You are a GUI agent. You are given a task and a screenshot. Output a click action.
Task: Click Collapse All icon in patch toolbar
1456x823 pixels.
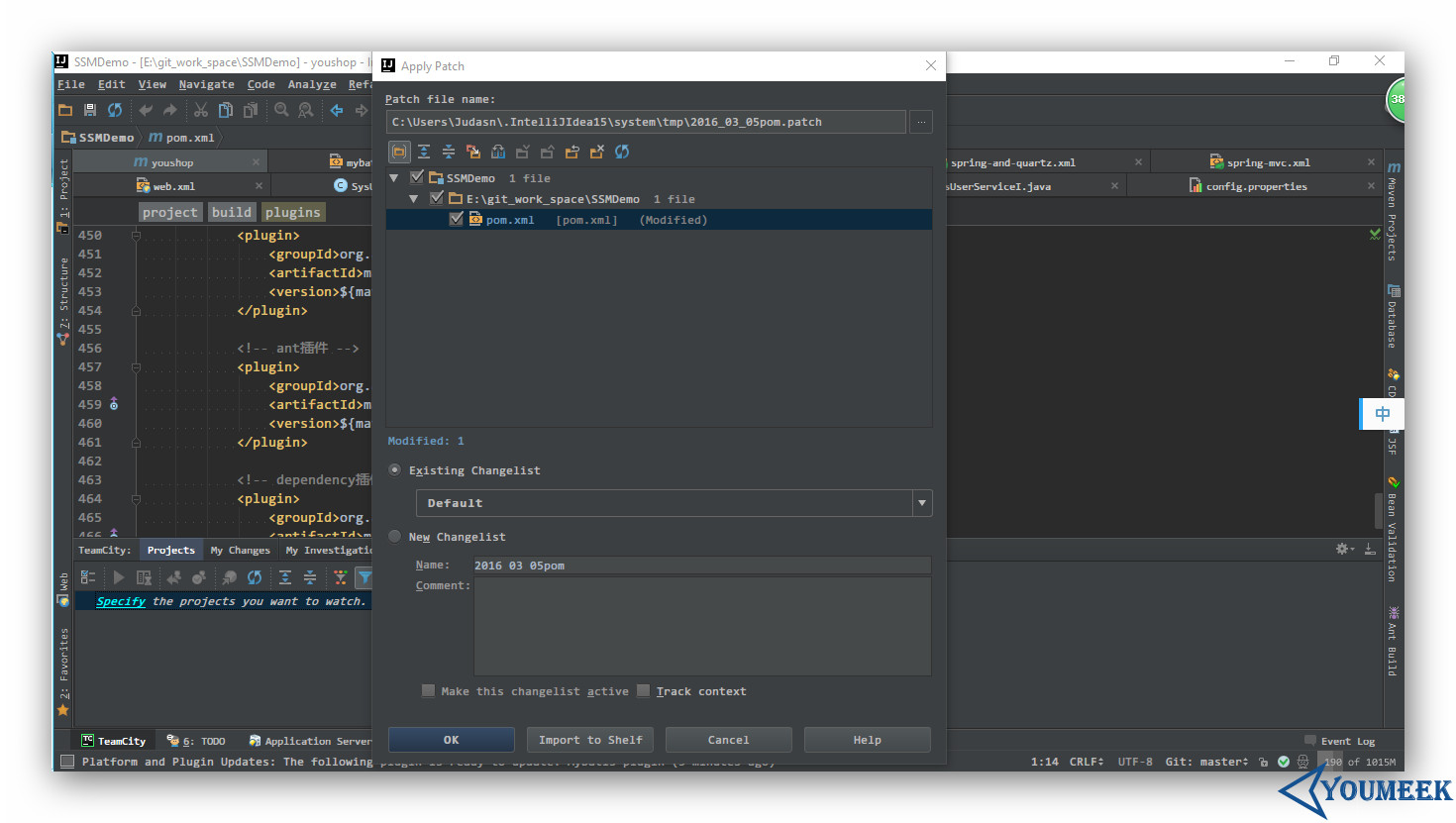[449, 152]
